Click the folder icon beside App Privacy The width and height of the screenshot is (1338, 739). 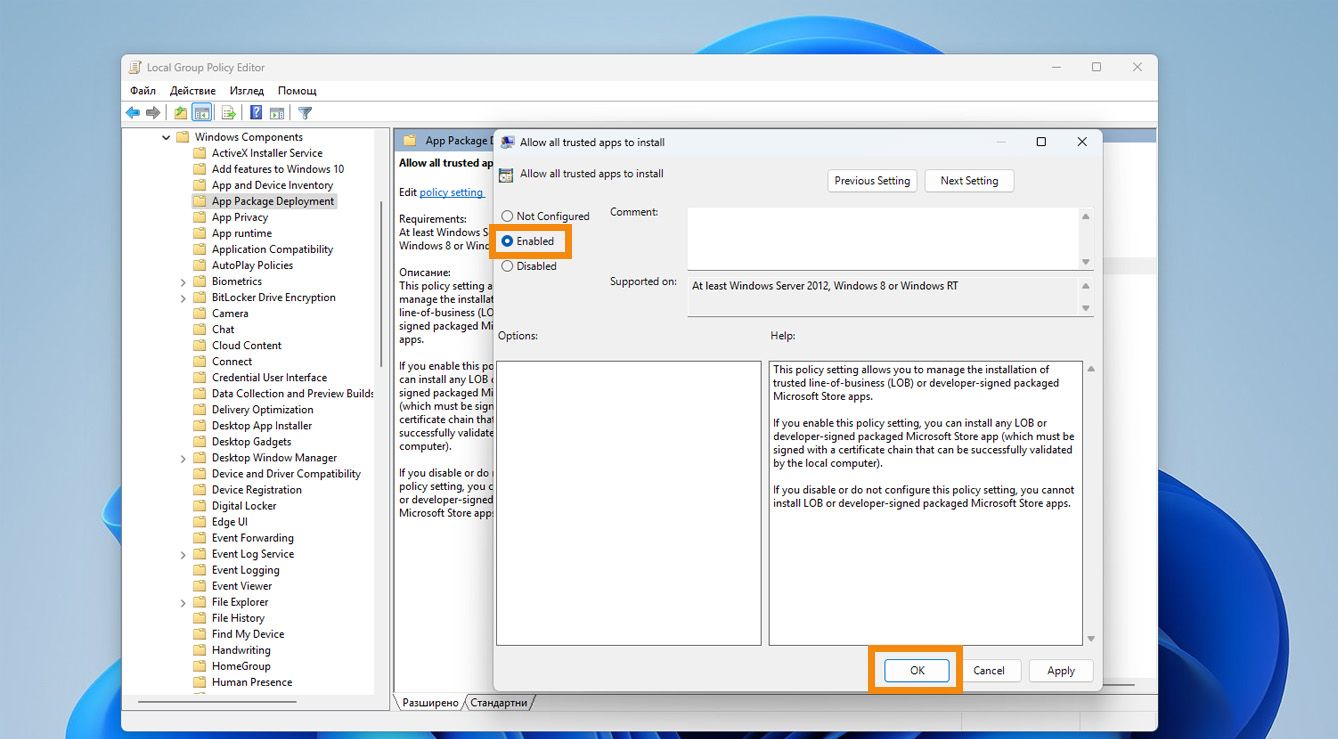click(x=199, y=217)
